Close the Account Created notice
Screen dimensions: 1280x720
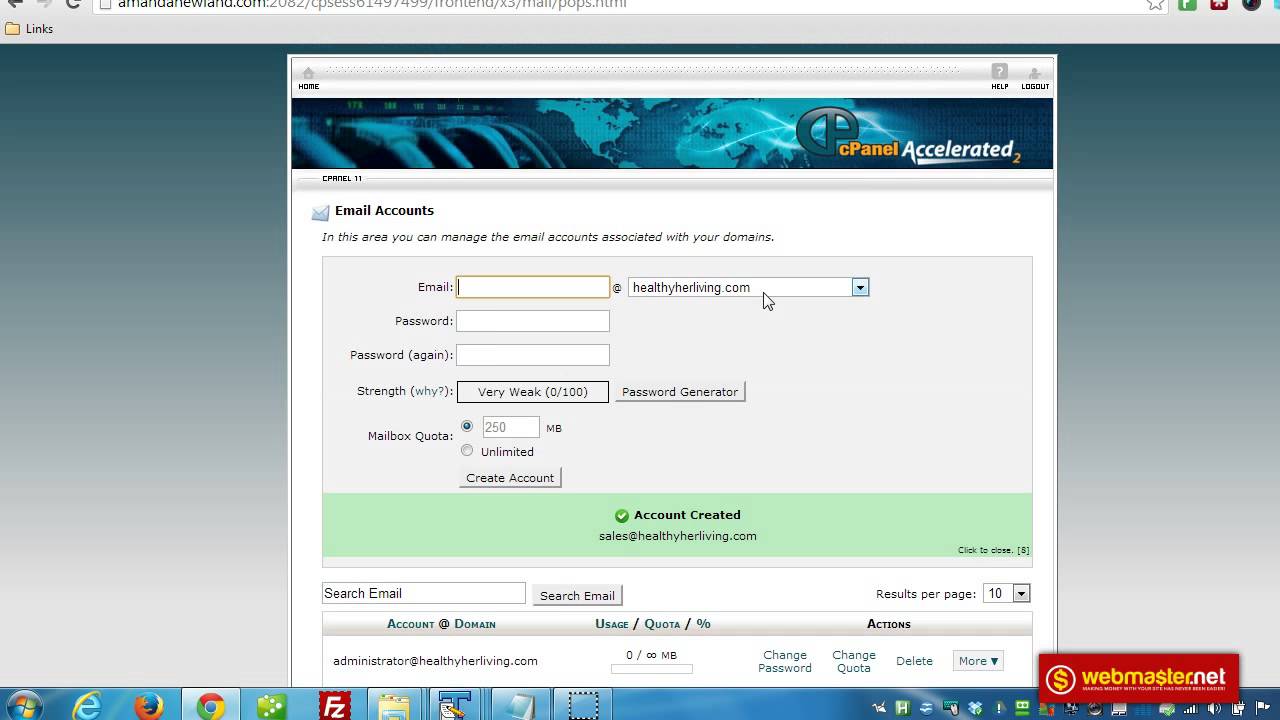pyautogui.click(x=993, y=550)
